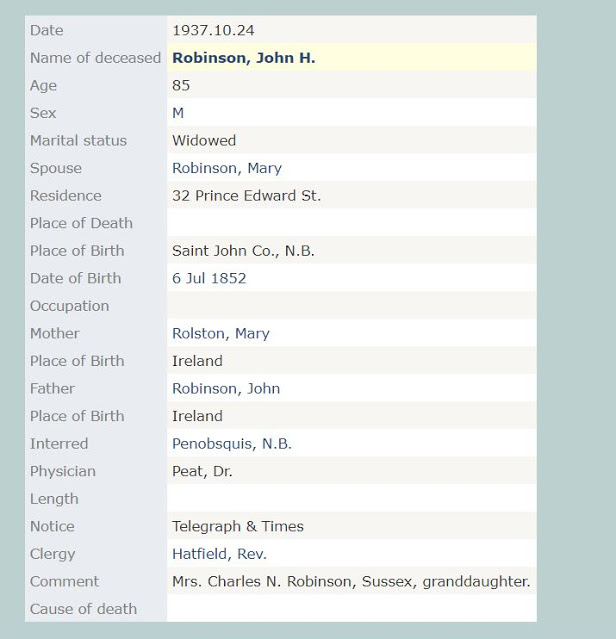Click the empty Place of Death value cell
Viewport: 616px width, 639px height.
[350, 223]
